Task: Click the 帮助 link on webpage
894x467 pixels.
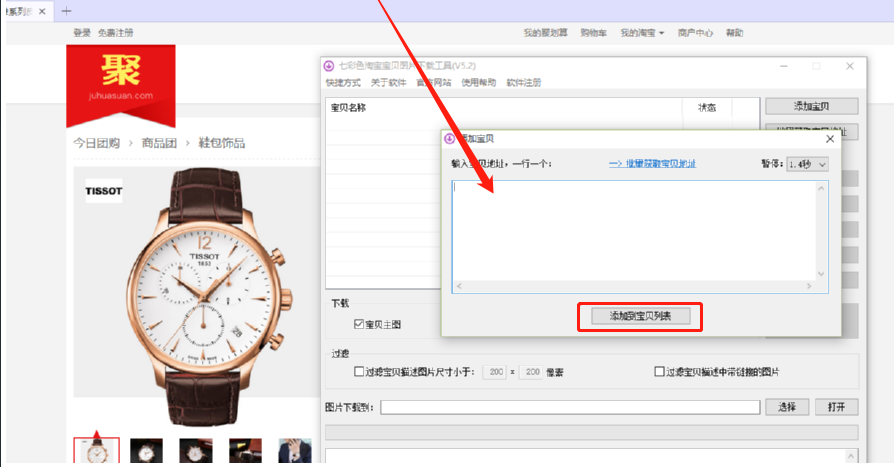Action: 734,33
